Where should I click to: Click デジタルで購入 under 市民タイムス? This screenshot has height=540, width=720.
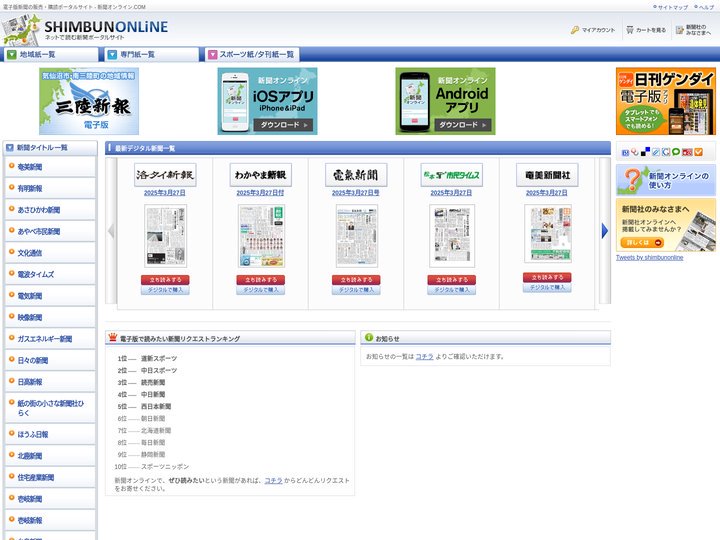[x=451, y=290]
